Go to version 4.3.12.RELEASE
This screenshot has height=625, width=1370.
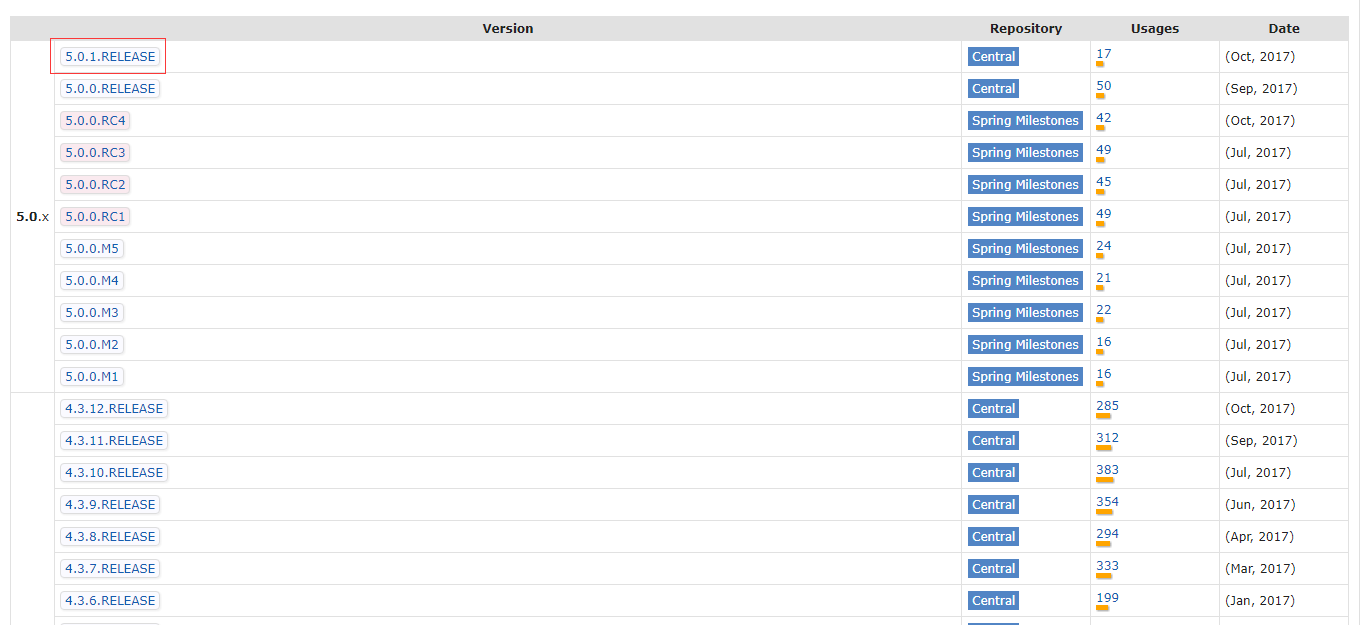pyautogui.click(x=114, y=409)
